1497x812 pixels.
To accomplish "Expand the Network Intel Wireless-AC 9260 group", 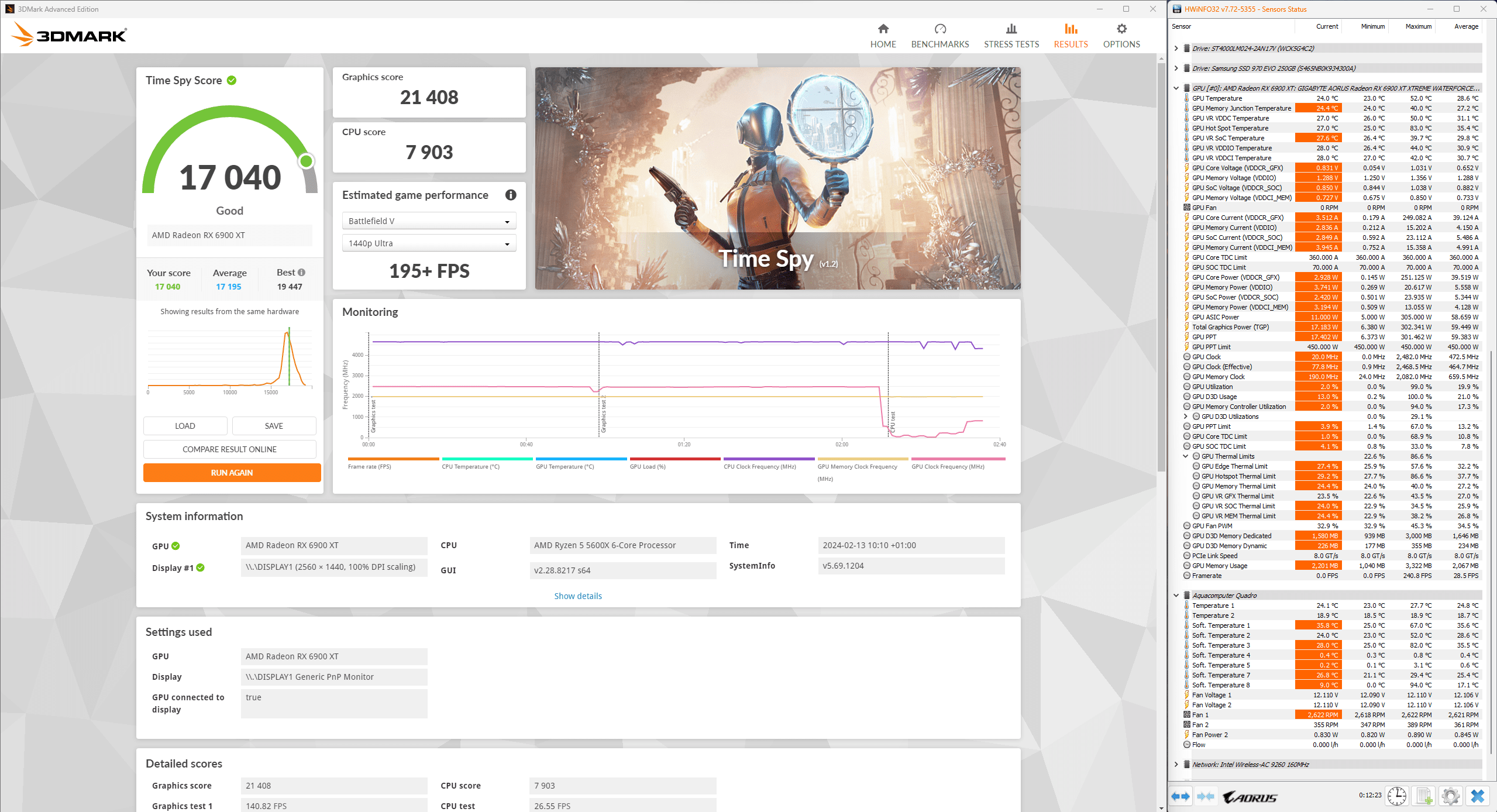I will [1176, 765].
